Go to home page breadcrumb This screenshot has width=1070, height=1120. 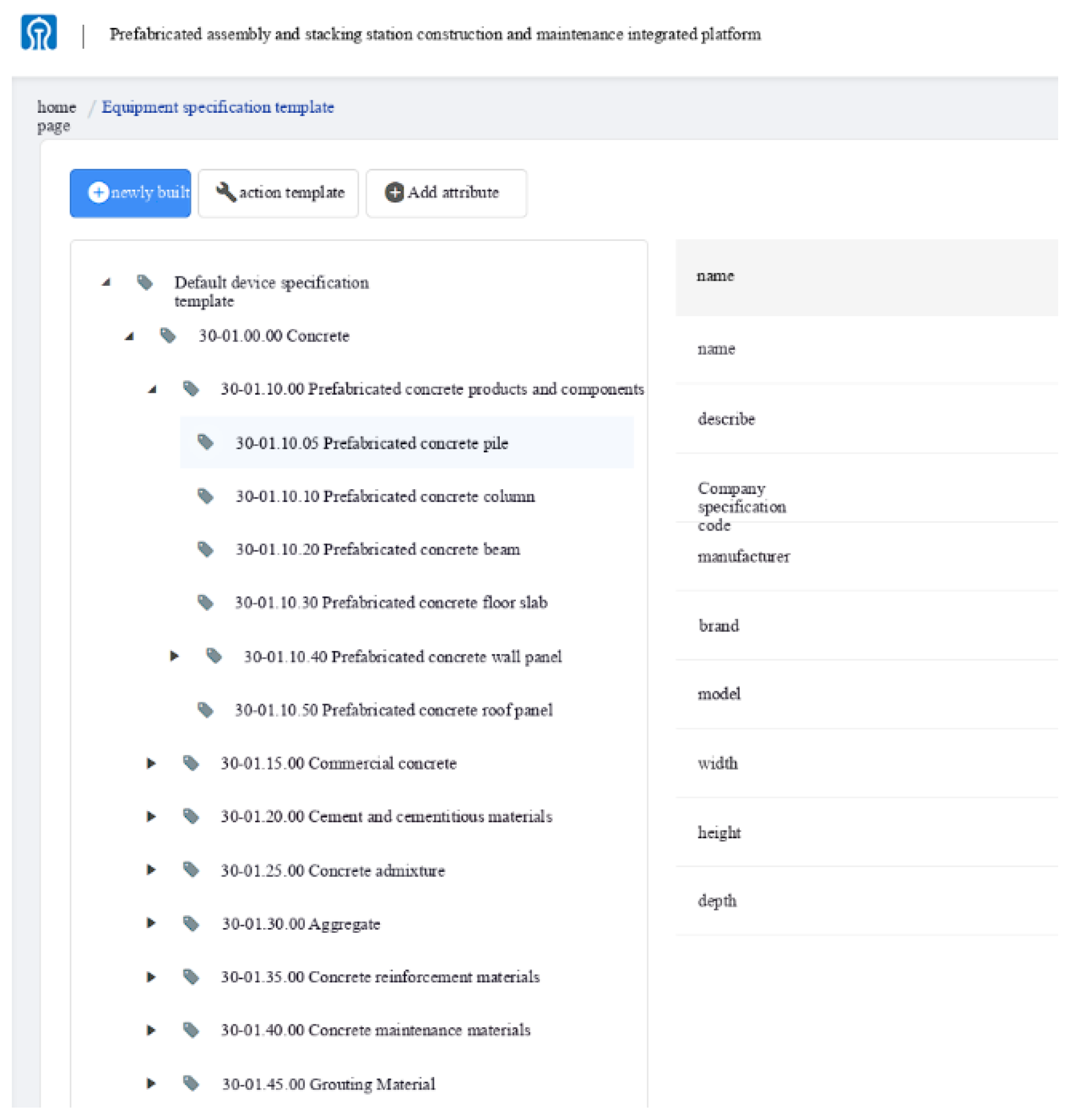pos(56,116)
